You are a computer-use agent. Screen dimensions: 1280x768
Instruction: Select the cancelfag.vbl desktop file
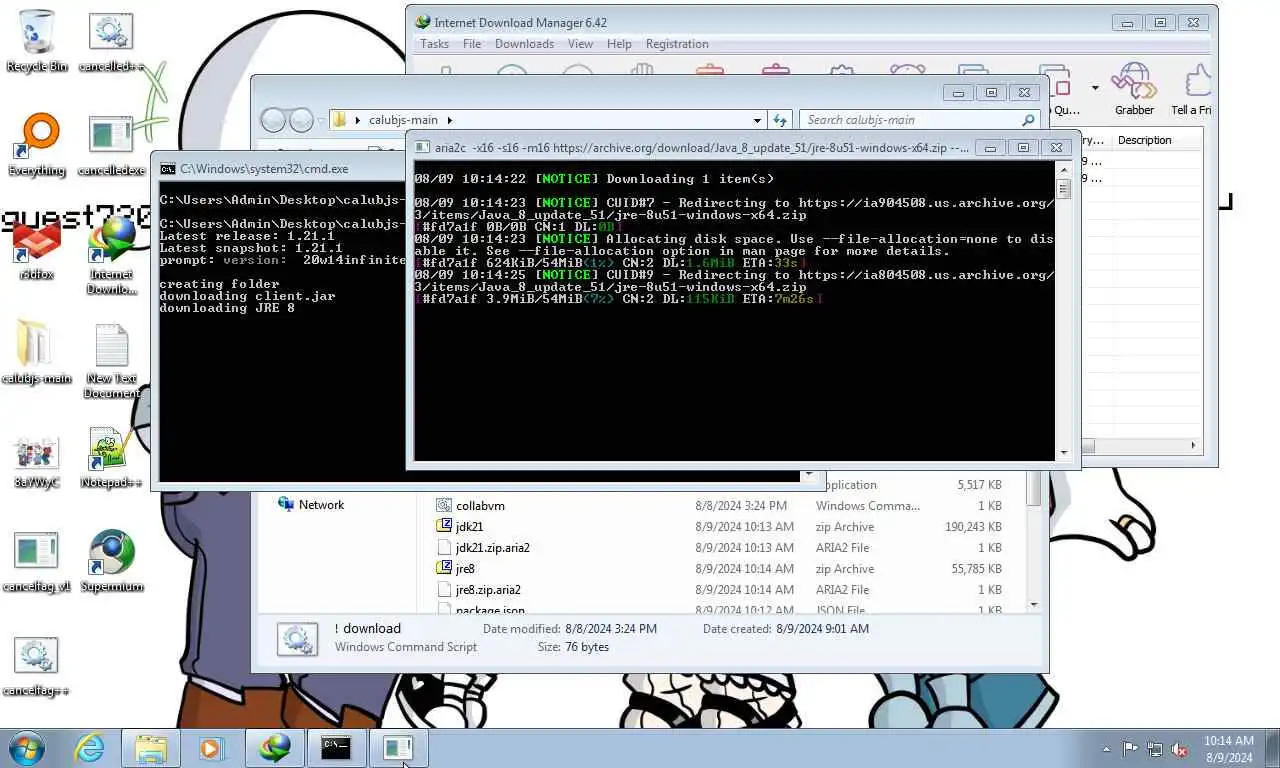coord(37,562)
